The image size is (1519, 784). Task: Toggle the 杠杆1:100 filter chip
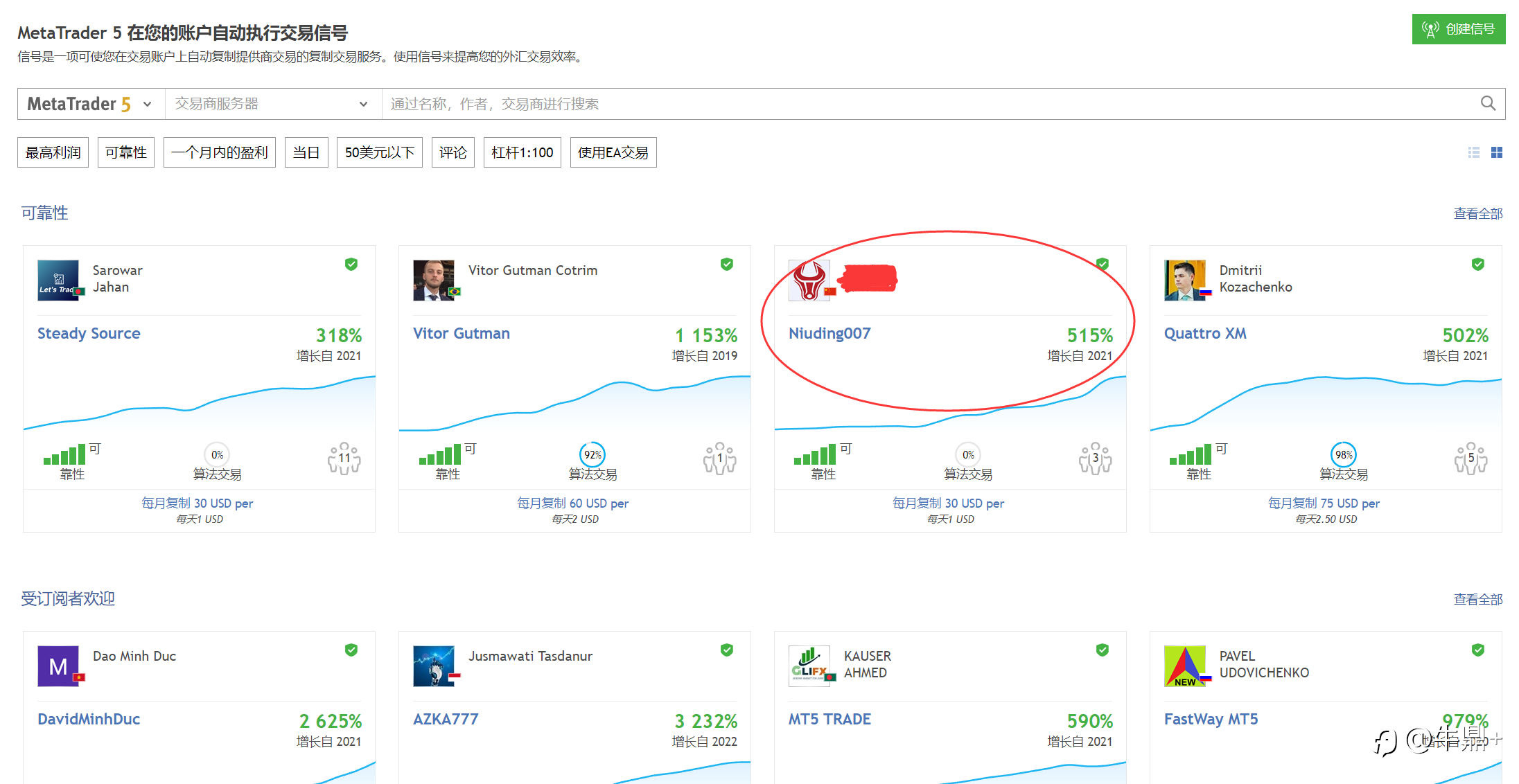pos(522,152)
